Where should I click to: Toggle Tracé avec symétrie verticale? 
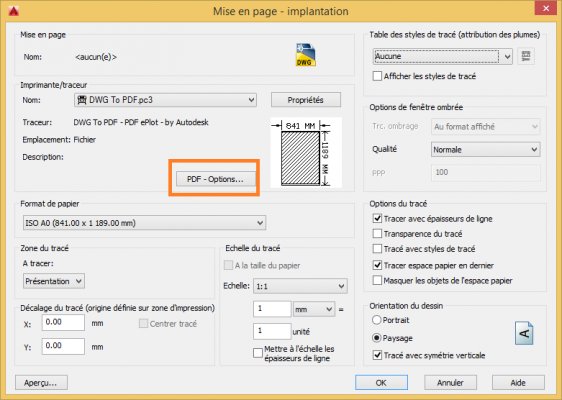pyautogui.click(x=377, y=355)
